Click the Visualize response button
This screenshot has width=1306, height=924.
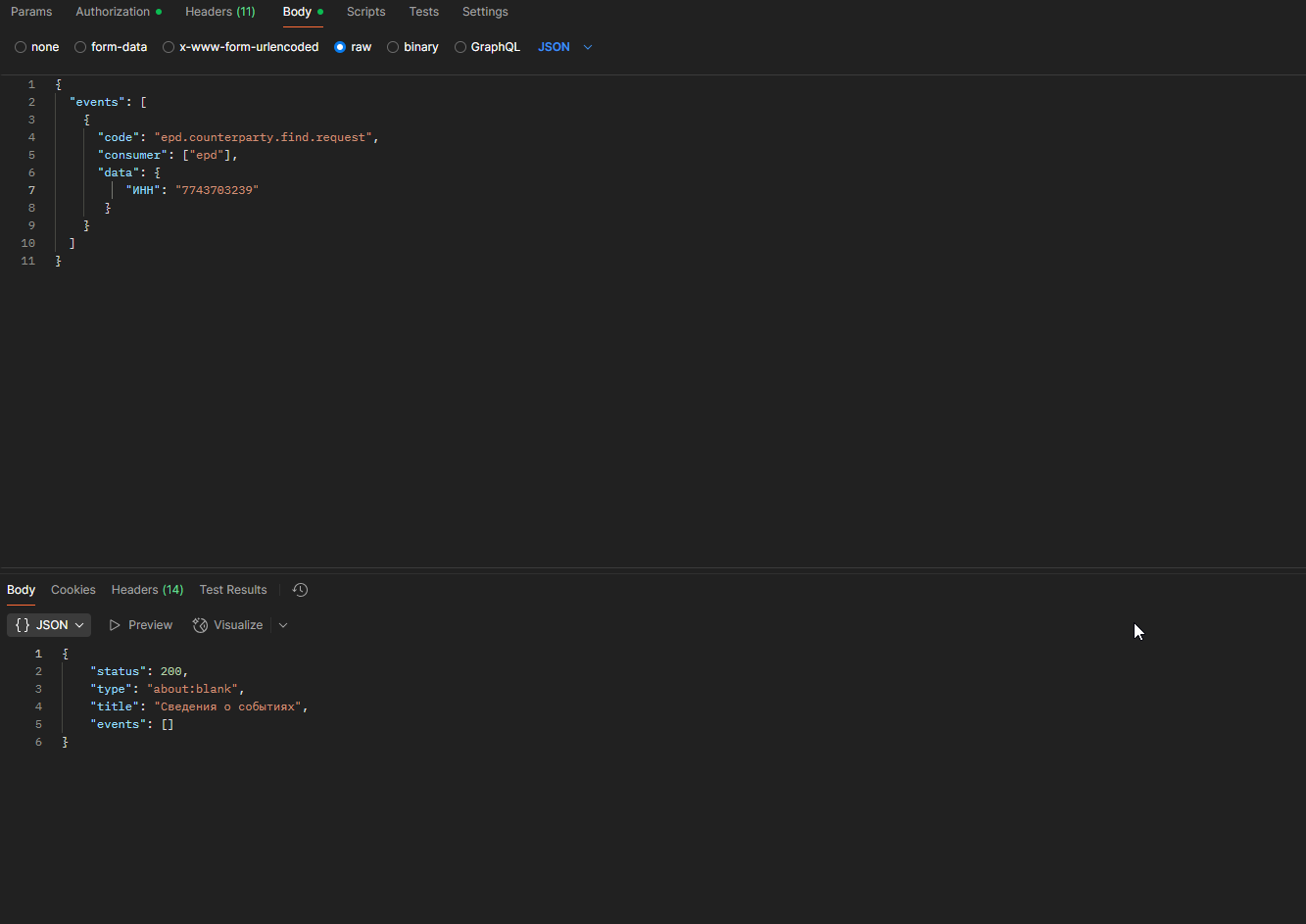tap(227, 625)
